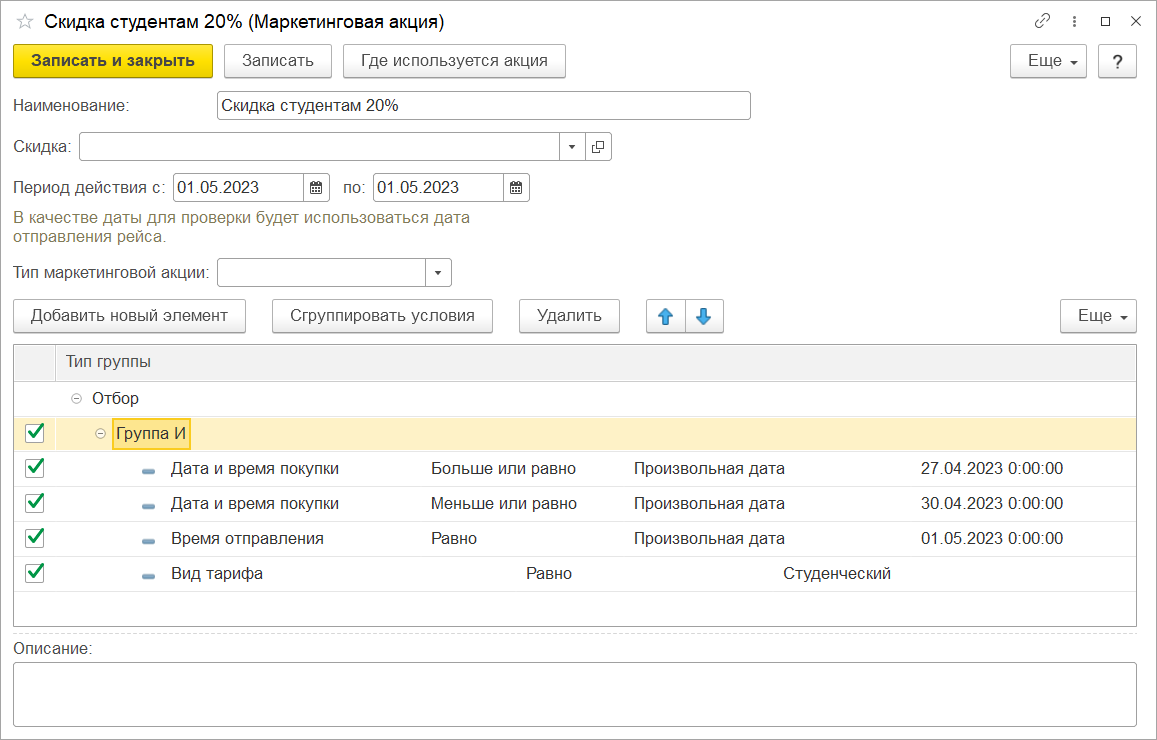Toggle checkbox for purchase date 30.04.2023 condition
The height and width of the screenshot is (740, 1157).
[35, 503]
